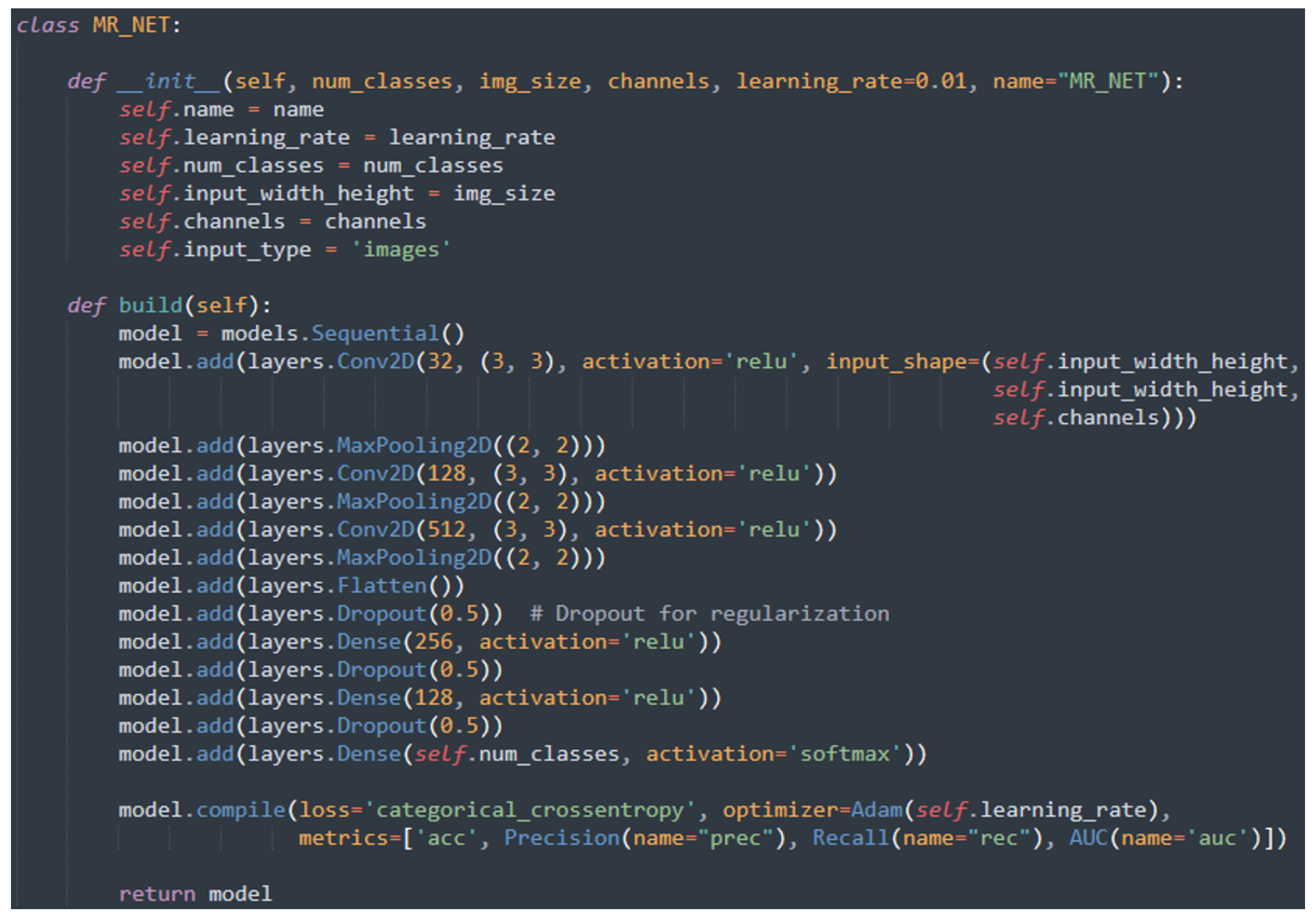
Task: Click the Conv2D(512 layer line
Action: pyautogui.click(x=375, y=530)
